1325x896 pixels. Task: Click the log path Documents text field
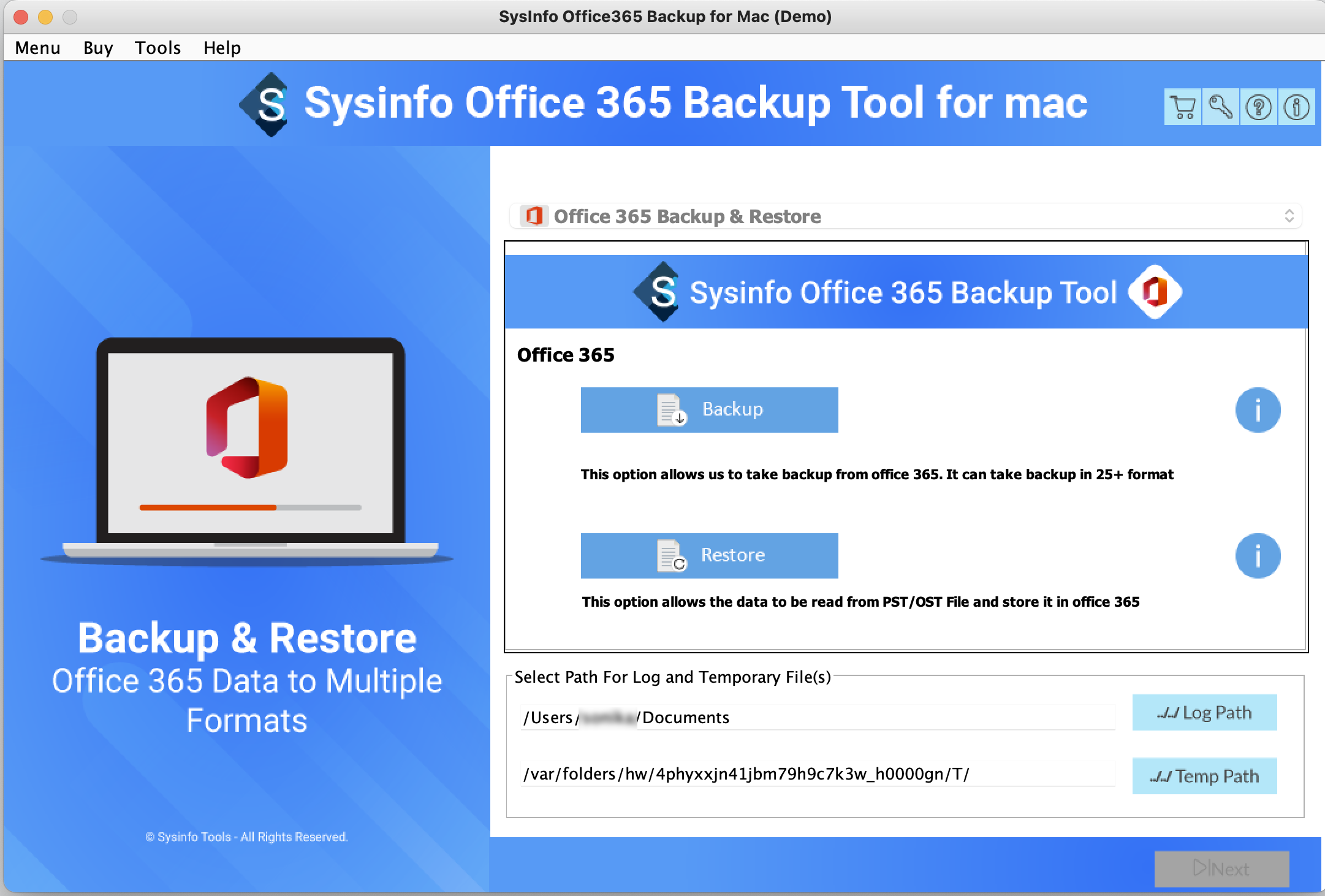click(x=817, y=718)
